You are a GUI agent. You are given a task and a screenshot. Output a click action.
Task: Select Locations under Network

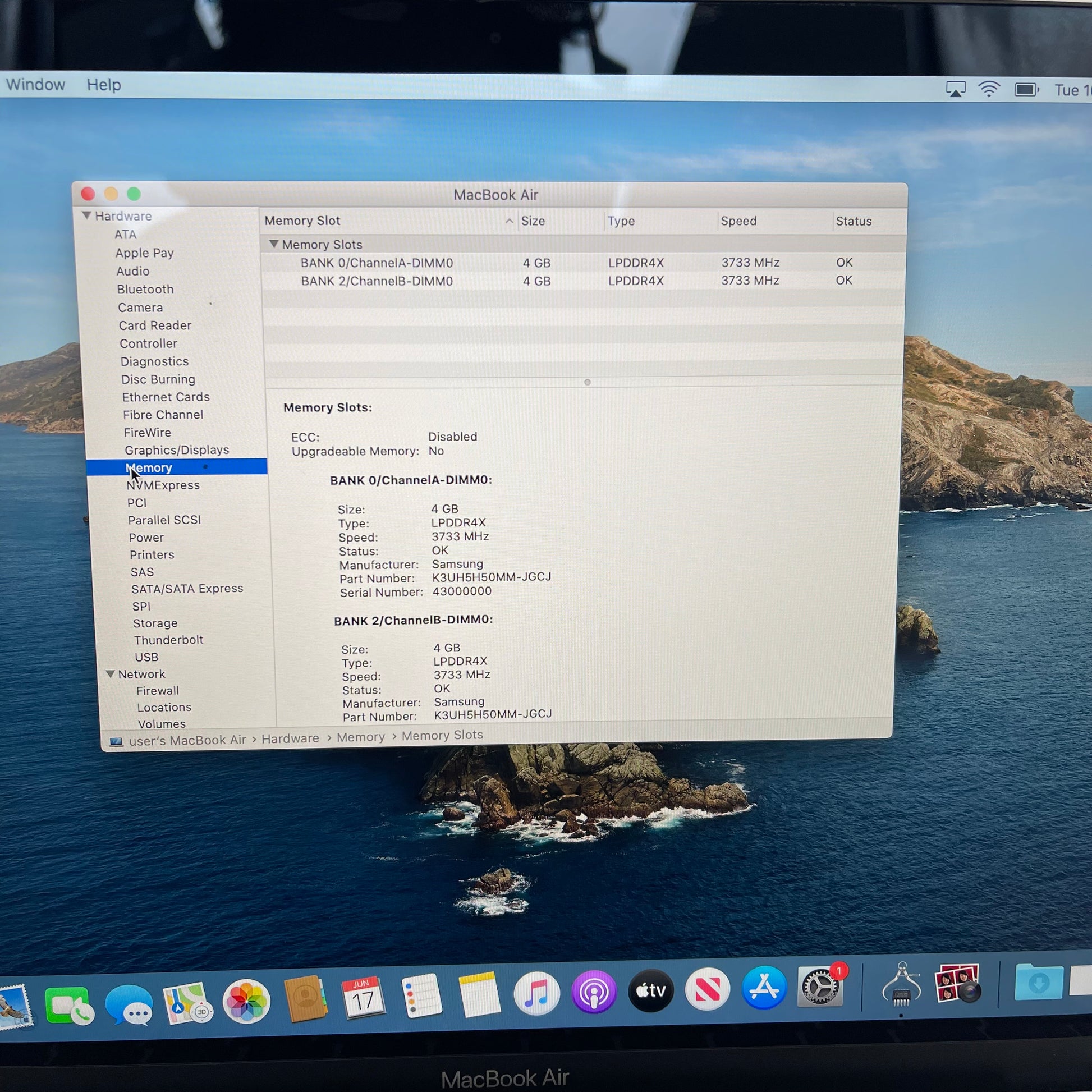point(164,707)
